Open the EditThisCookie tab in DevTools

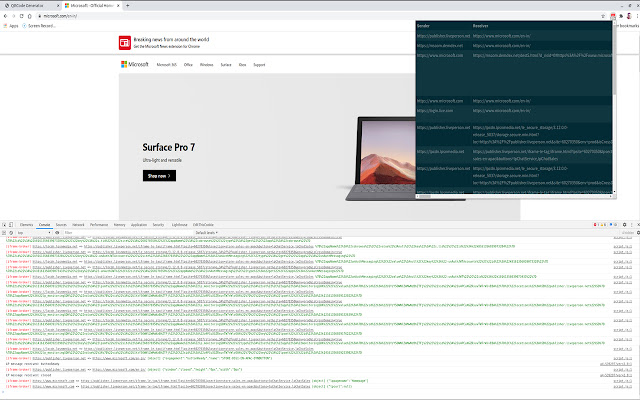coord(203,225)
